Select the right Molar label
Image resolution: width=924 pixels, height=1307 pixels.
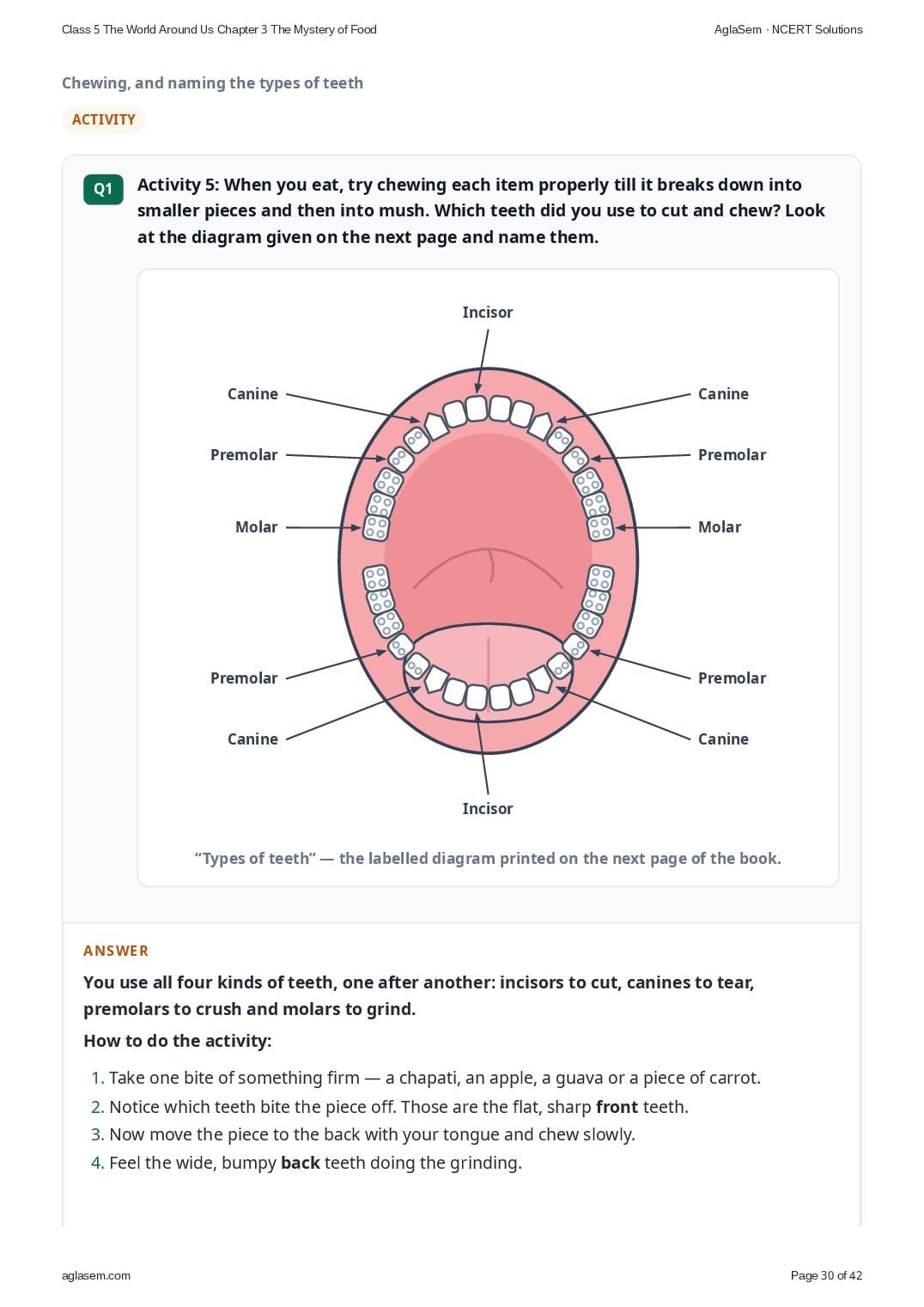point(720,527)
